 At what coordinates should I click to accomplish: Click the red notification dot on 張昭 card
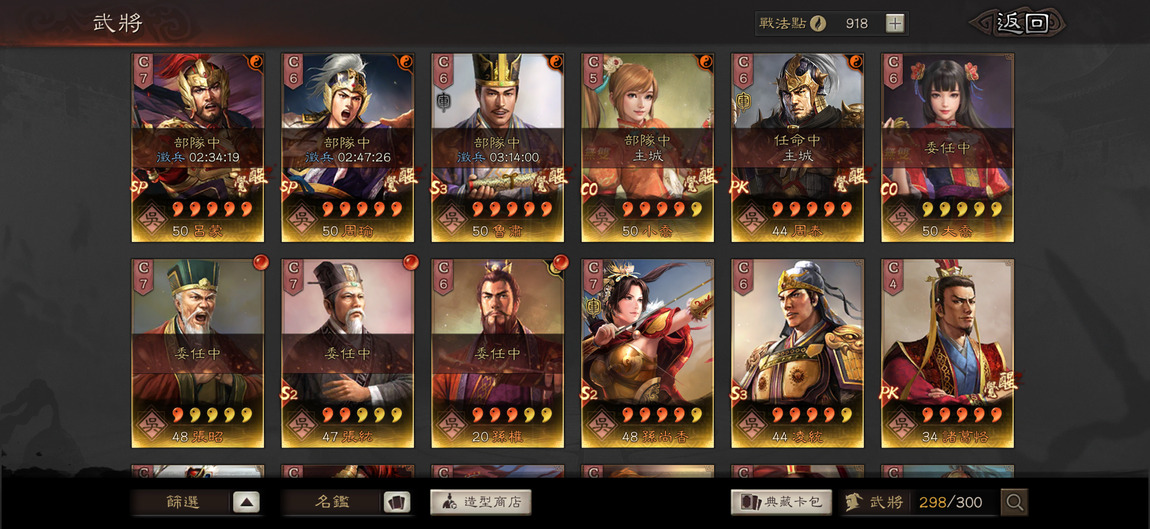tap(260, 262)
